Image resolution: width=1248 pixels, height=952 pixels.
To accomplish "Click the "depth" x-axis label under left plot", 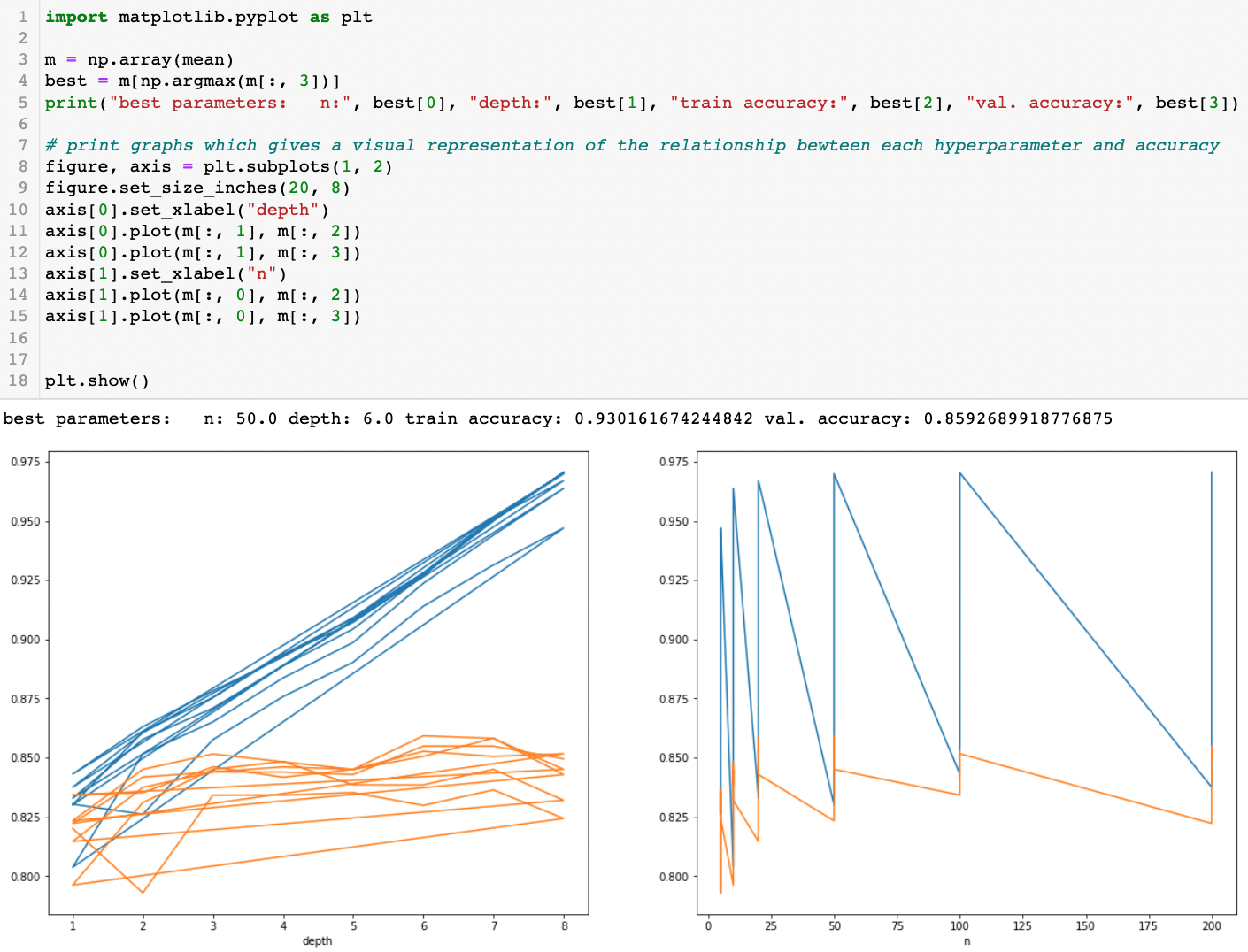I will pos(318,940).
